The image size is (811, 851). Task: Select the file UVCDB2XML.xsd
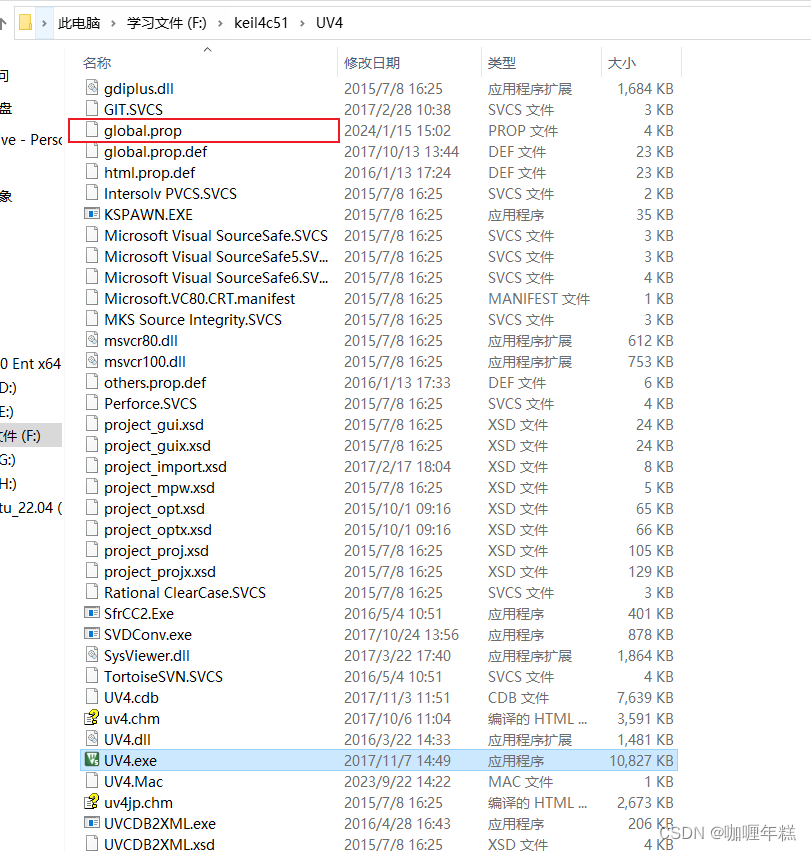(x=160, y=844)
